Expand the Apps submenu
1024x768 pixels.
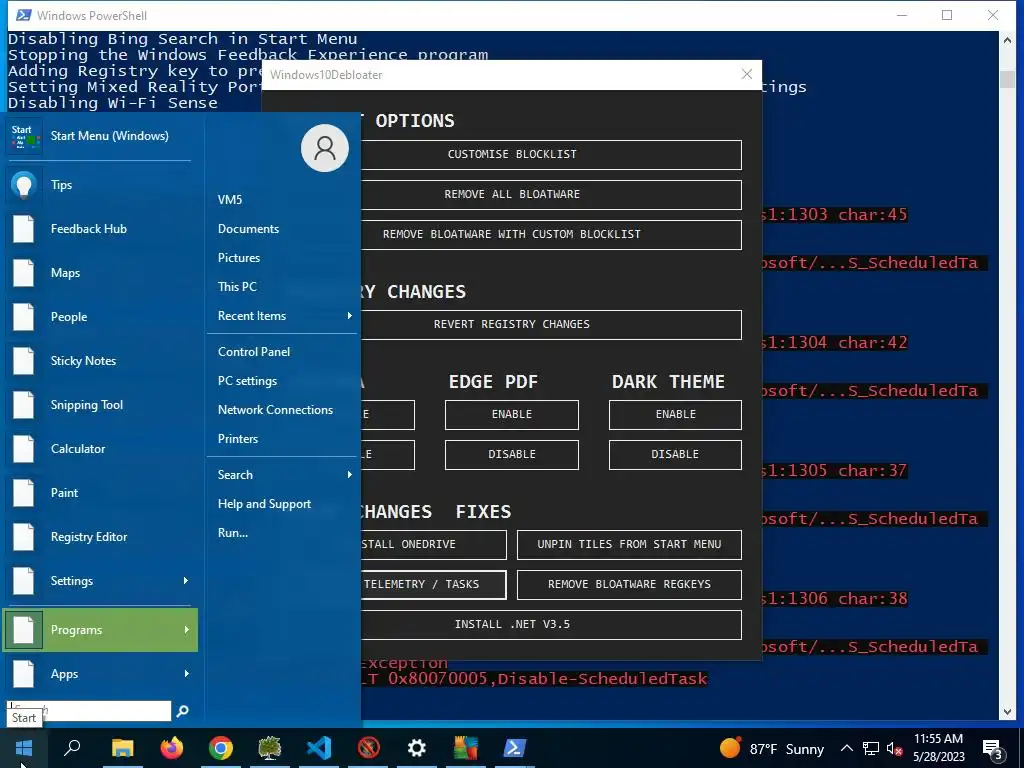click(x=101, y=674)
